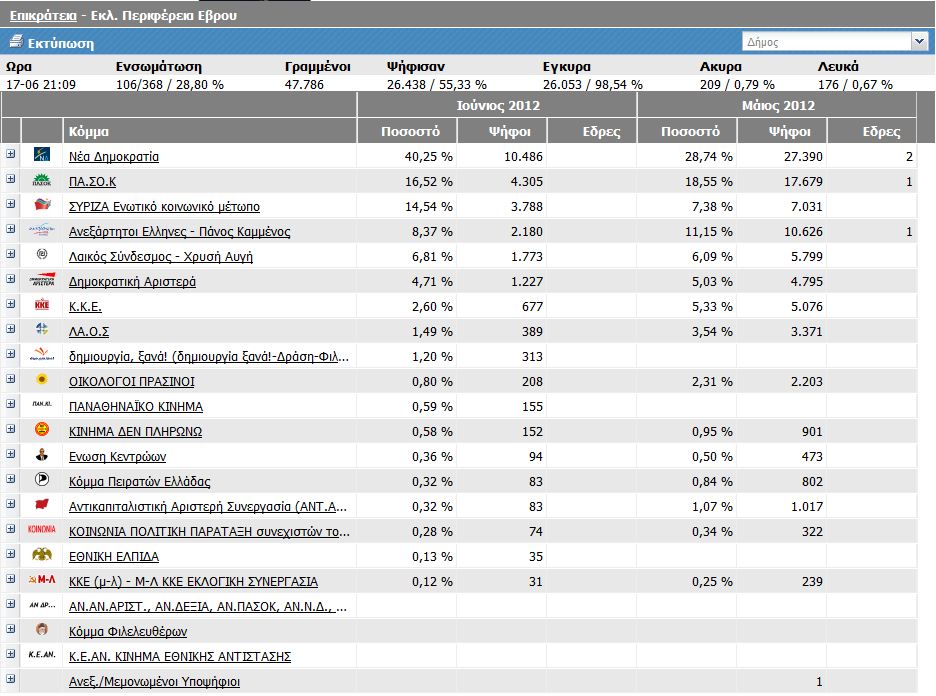This screenshot has width=936, height=696.
Task: Click the Κόμμα column header
Action: click(x=90, y=131)
